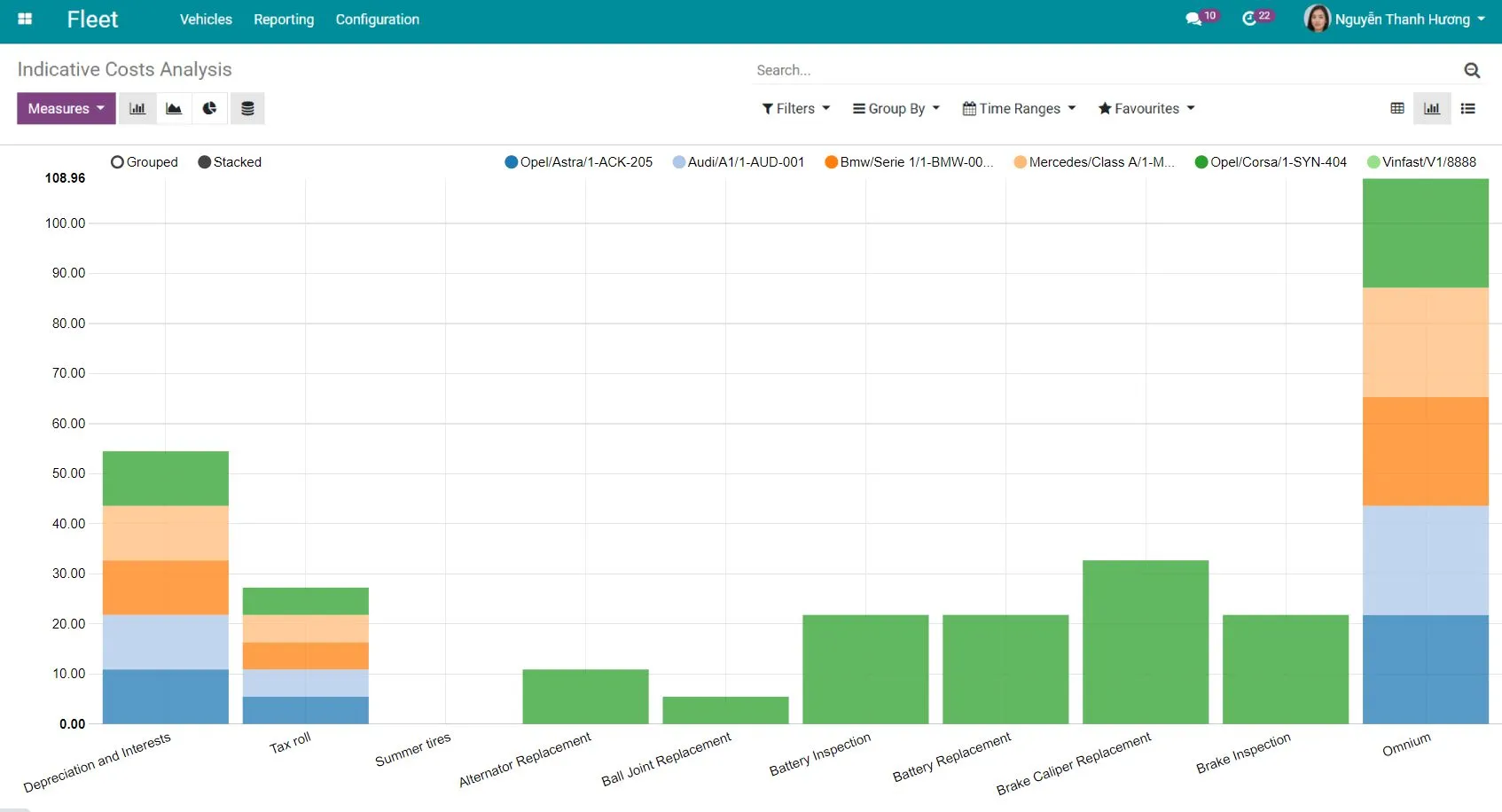Image resolution: width=1502 pixels, height=812 pixels.
Task: Toggle the stacked chart icon
Action: [x=247, y=108]
